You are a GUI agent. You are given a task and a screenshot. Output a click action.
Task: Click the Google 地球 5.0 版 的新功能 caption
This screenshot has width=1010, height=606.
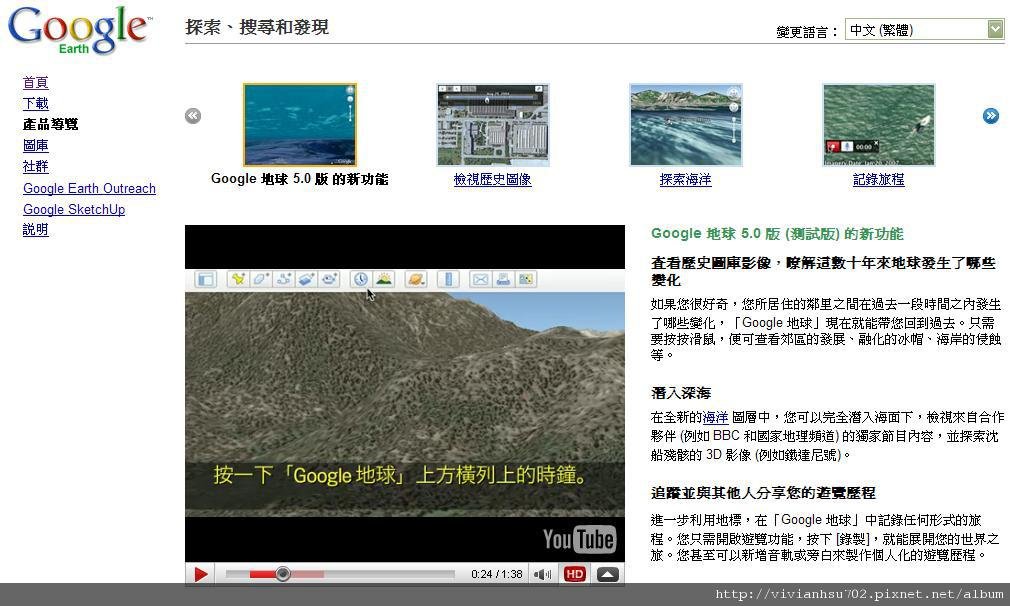300,179
